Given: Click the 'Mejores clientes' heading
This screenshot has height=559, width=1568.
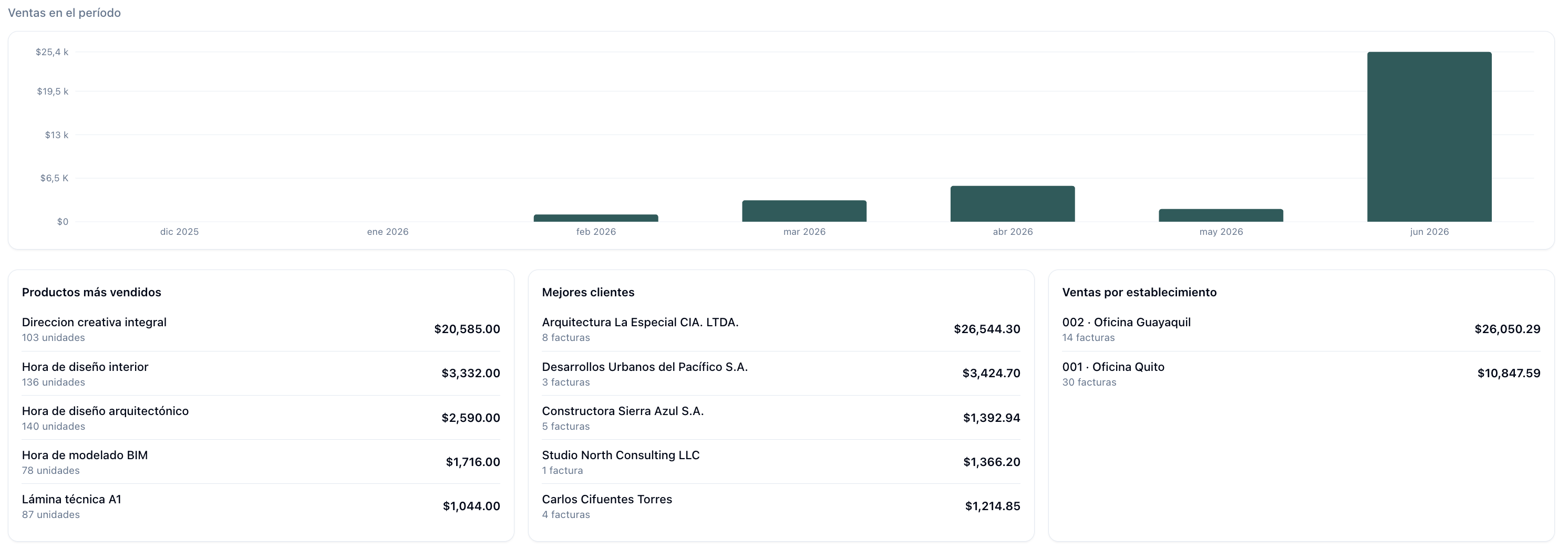Looking at the screenshot, I should 588,293.
